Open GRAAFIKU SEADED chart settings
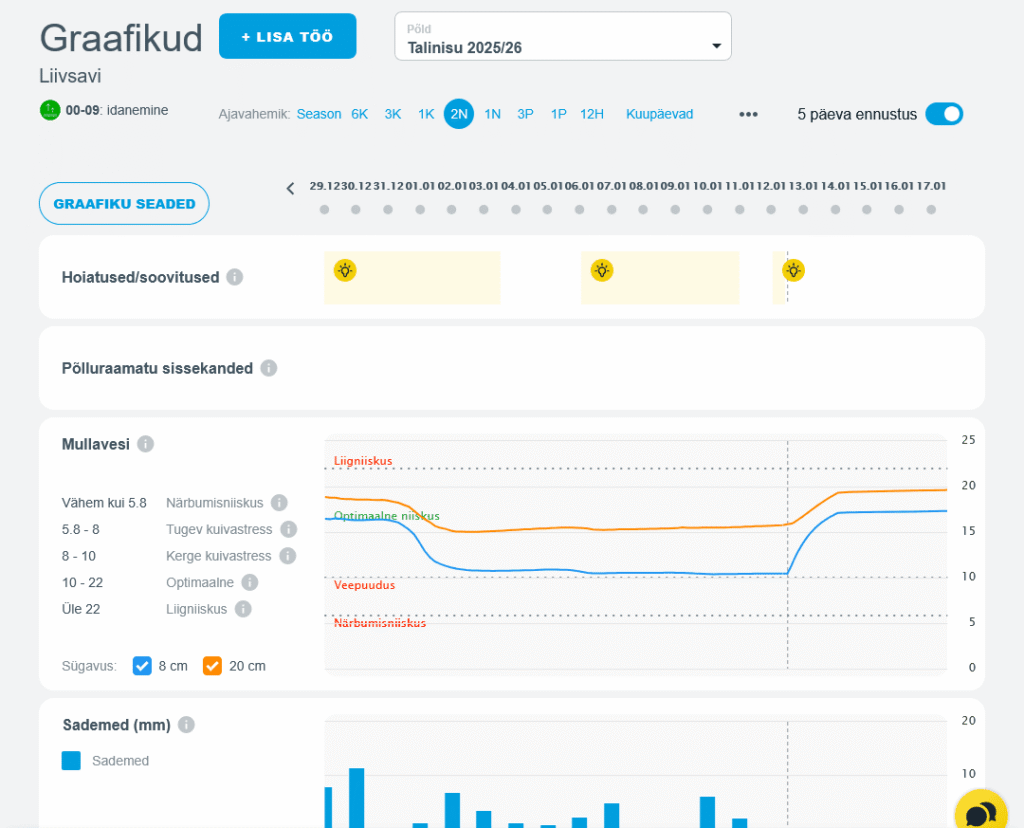Viewport: 1024px width, 828px height. [124, 203]
